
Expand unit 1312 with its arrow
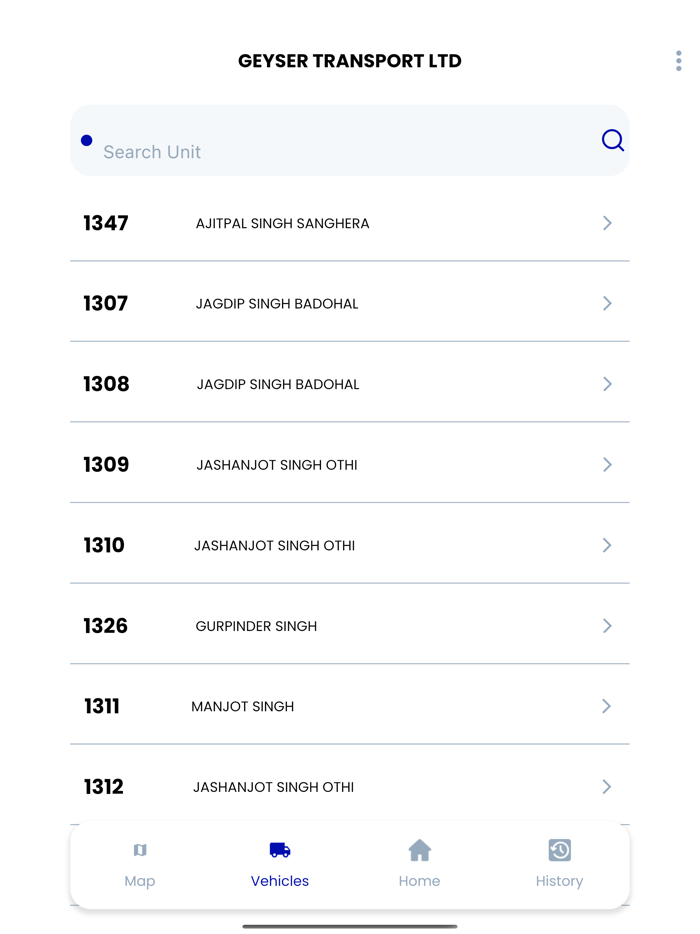point(606,787)
